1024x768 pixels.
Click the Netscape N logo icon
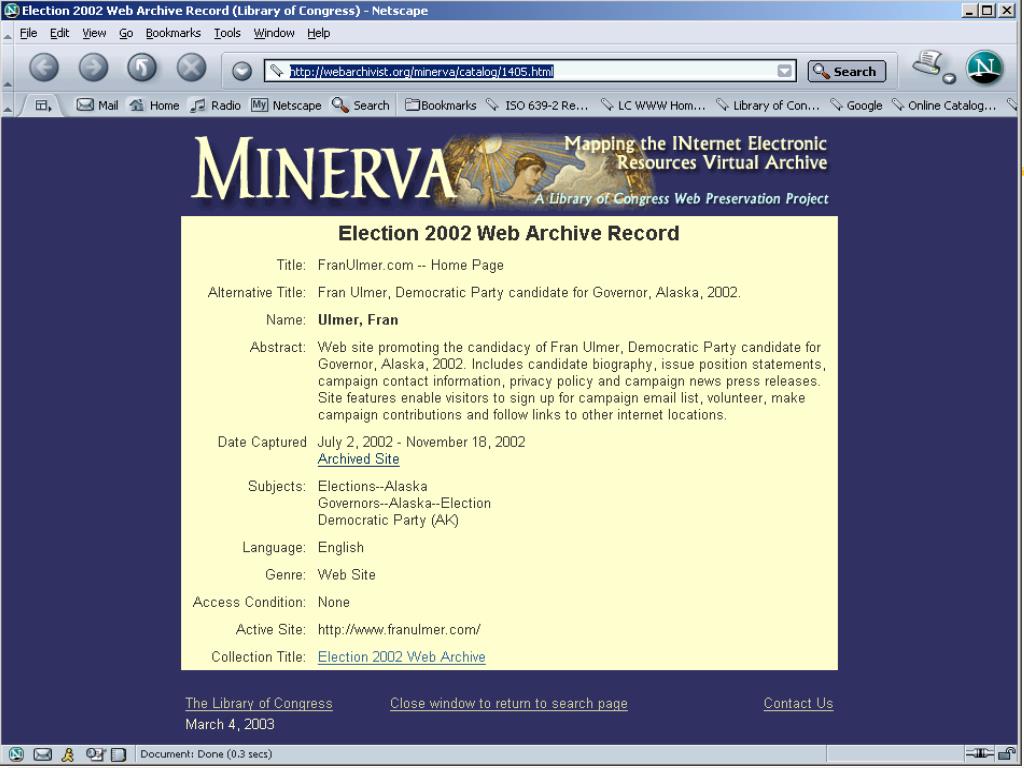[x=984, y=67]
